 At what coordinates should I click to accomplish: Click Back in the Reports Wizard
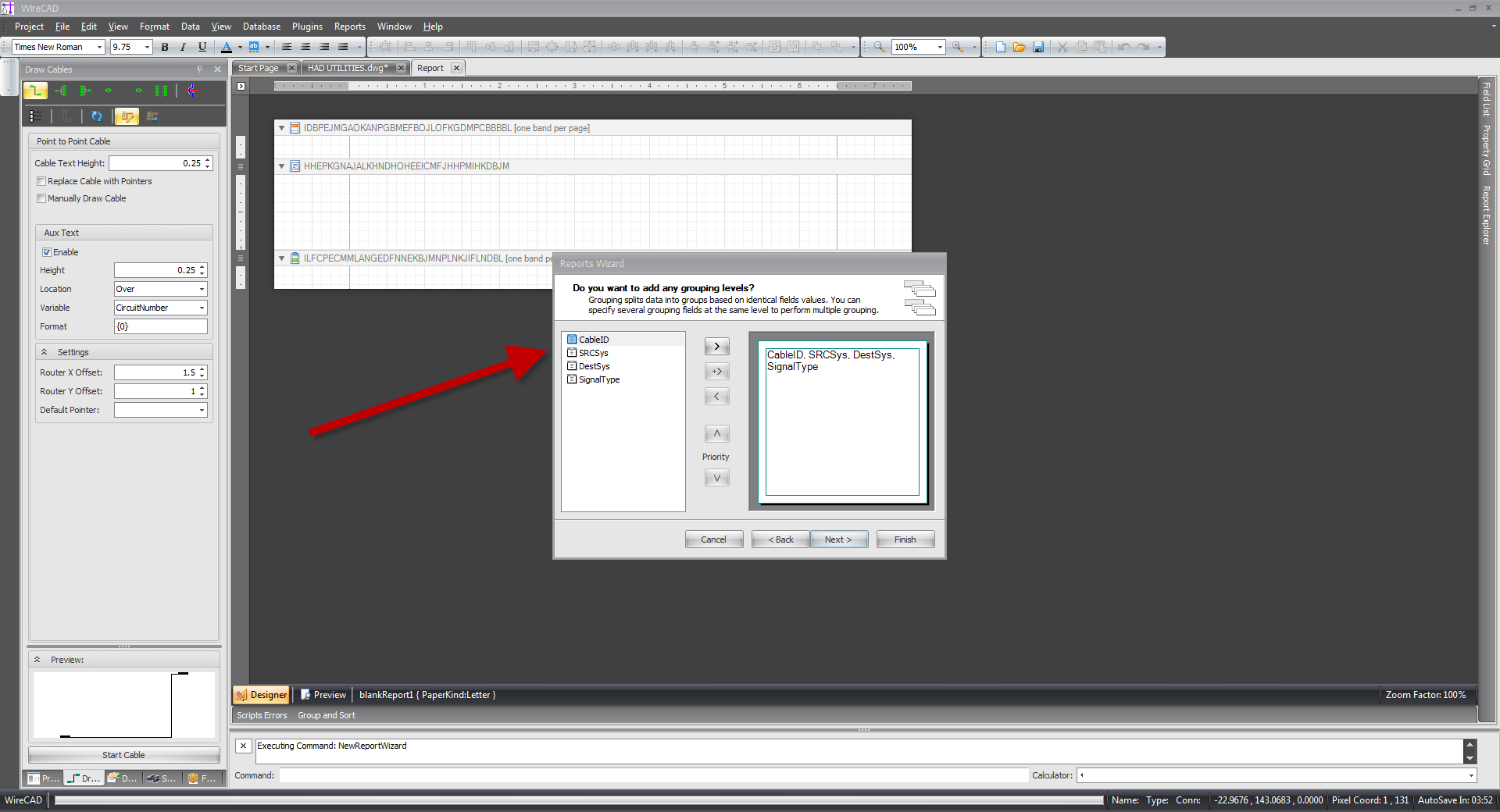click(x=780, y=540)
